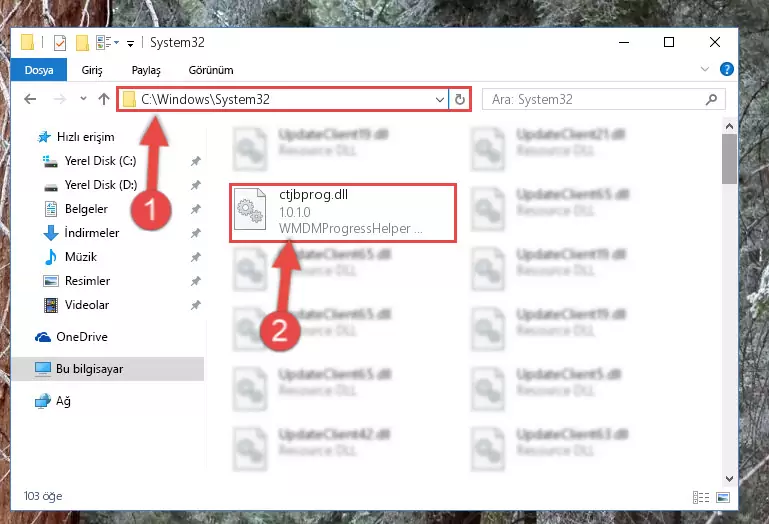Click the pin icon beside Yerel Disk (C:)
The image size is (769, 524).
point(196,161)
